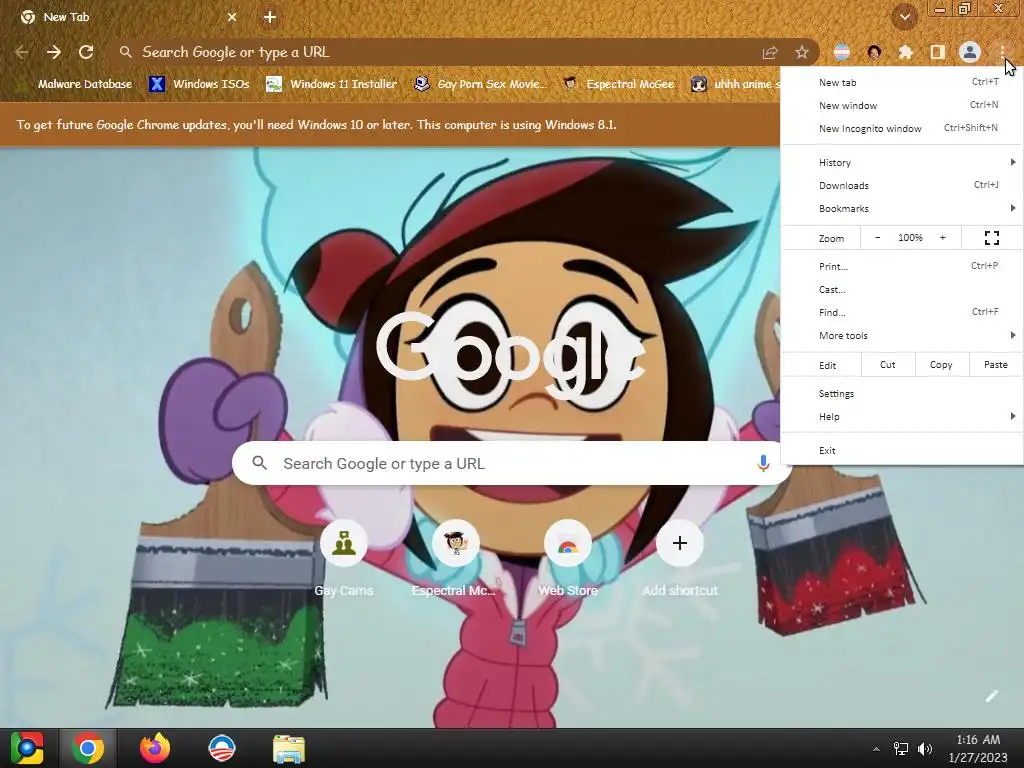The image size is (1024, 768).
Task: Open a new tab with plus button
Action: 270,18
